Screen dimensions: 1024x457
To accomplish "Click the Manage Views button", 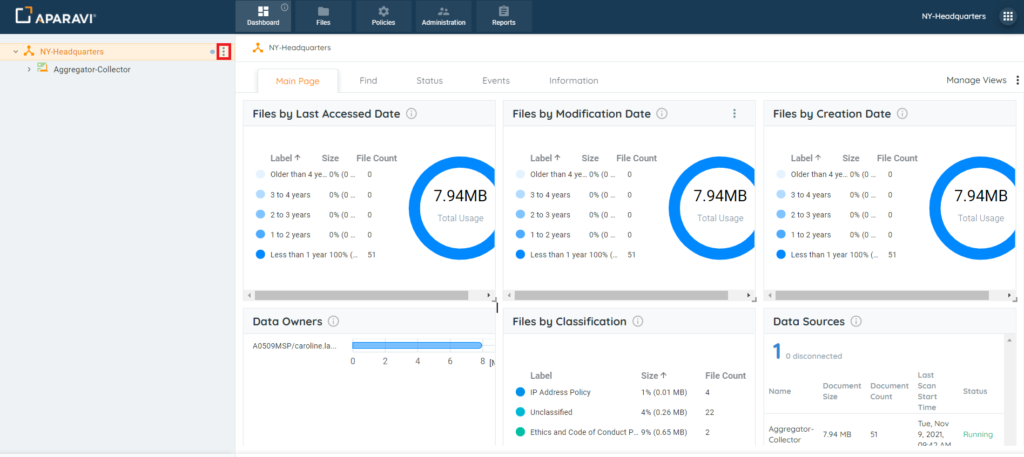I will pyautogui.click(x=976, y=81).
